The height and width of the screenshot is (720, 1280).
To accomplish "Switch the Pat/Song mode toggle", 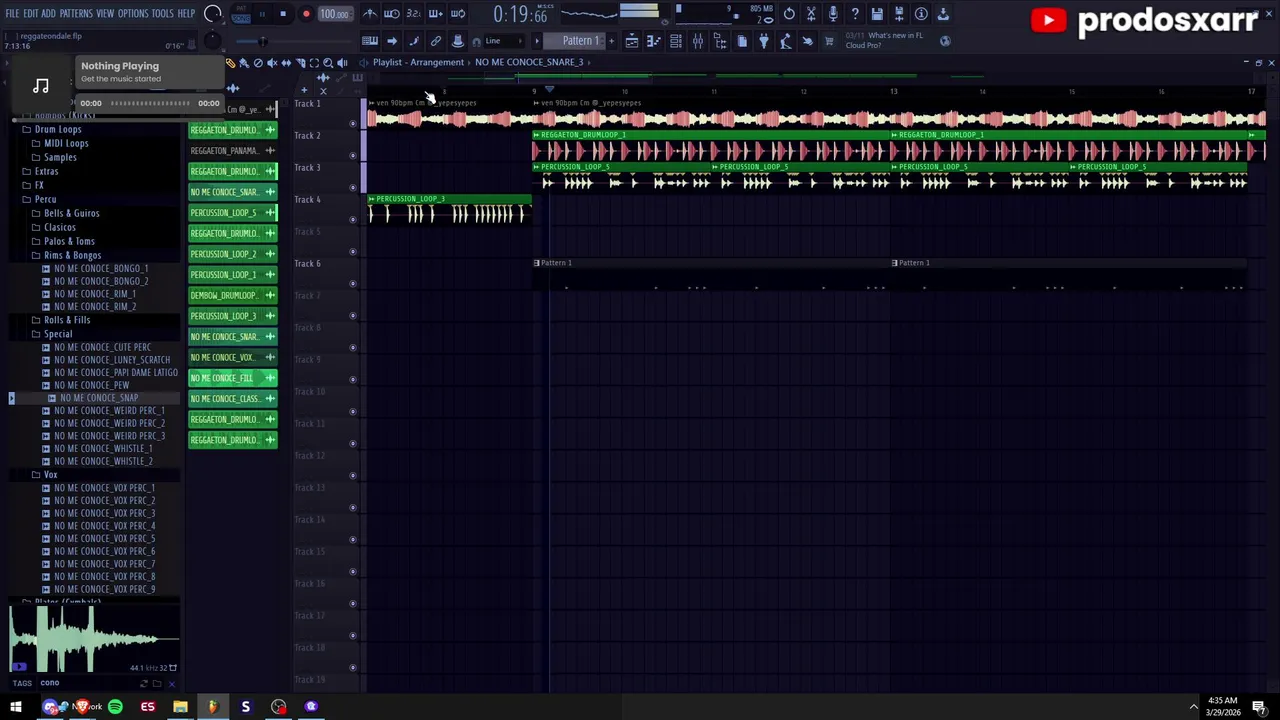I will [241, 14].
